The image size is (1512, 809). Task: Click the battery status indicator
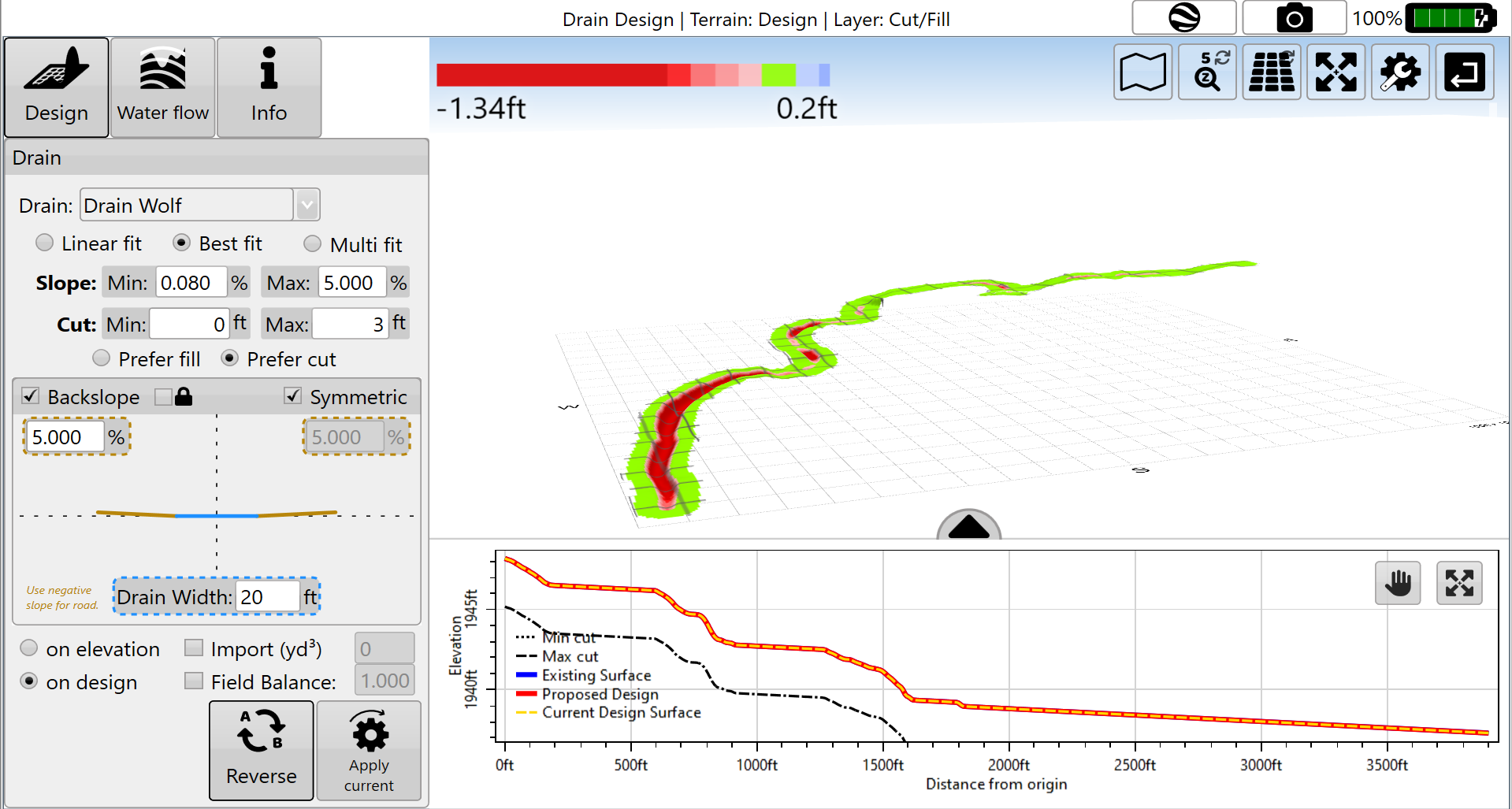coord(1450,17)
